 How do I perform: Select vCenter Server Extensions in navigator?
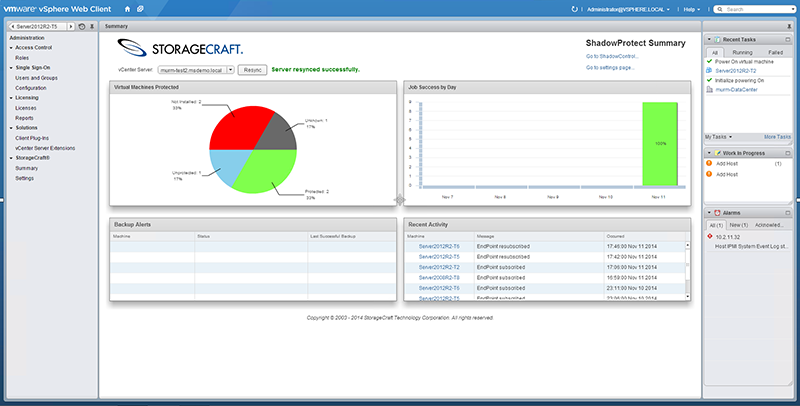click(x=45, y=148)
